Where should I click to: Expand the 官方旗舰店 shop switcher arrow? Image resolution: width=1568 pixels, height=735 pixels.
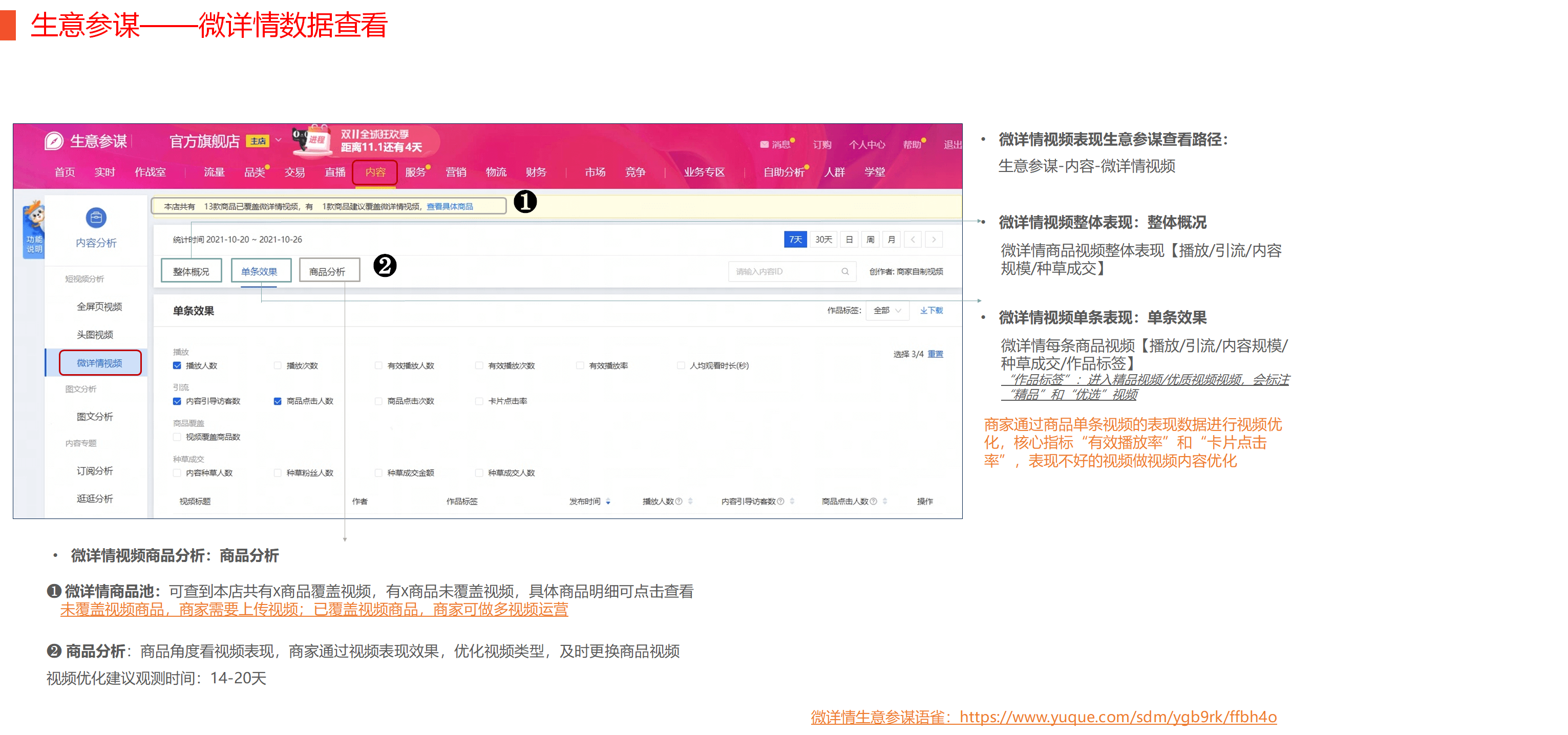[x=278, y=140]
